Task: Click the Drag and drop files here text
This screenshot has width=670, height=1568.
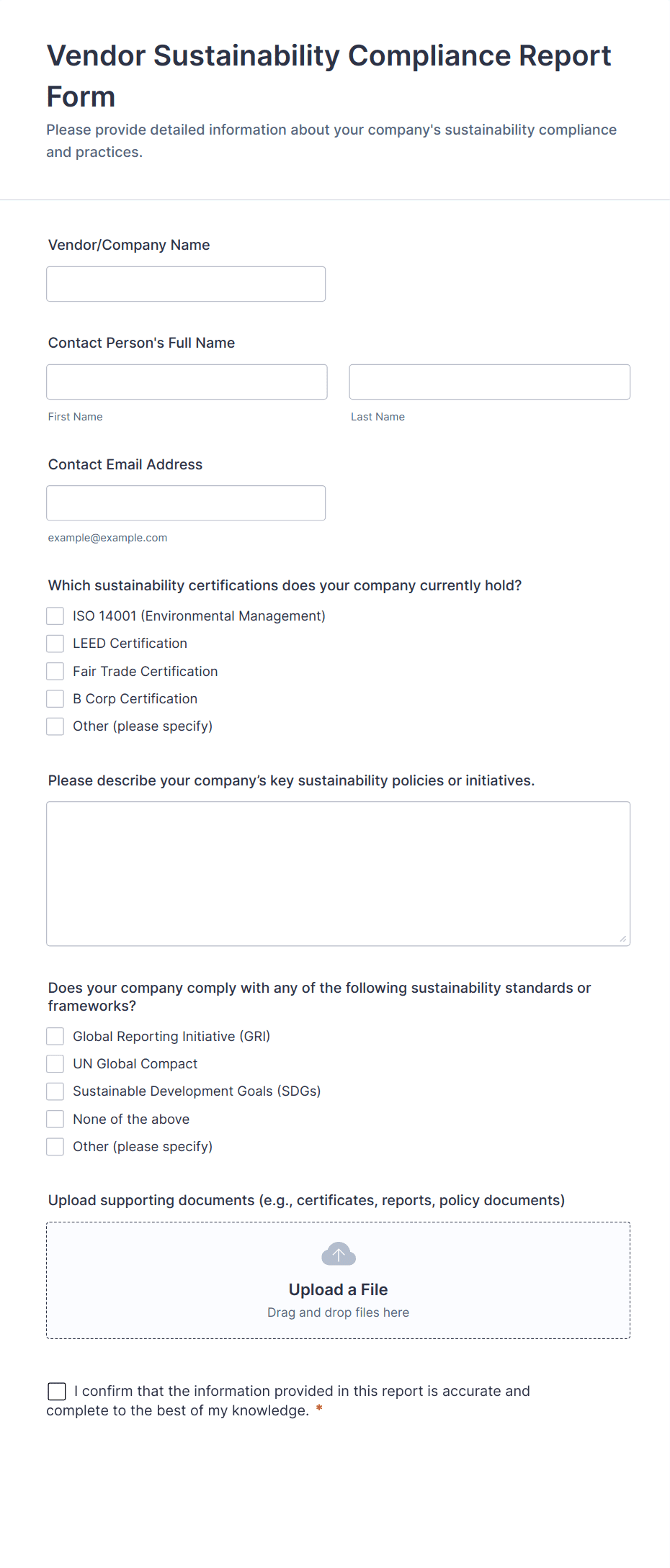Action: [x=338, y=1312]
